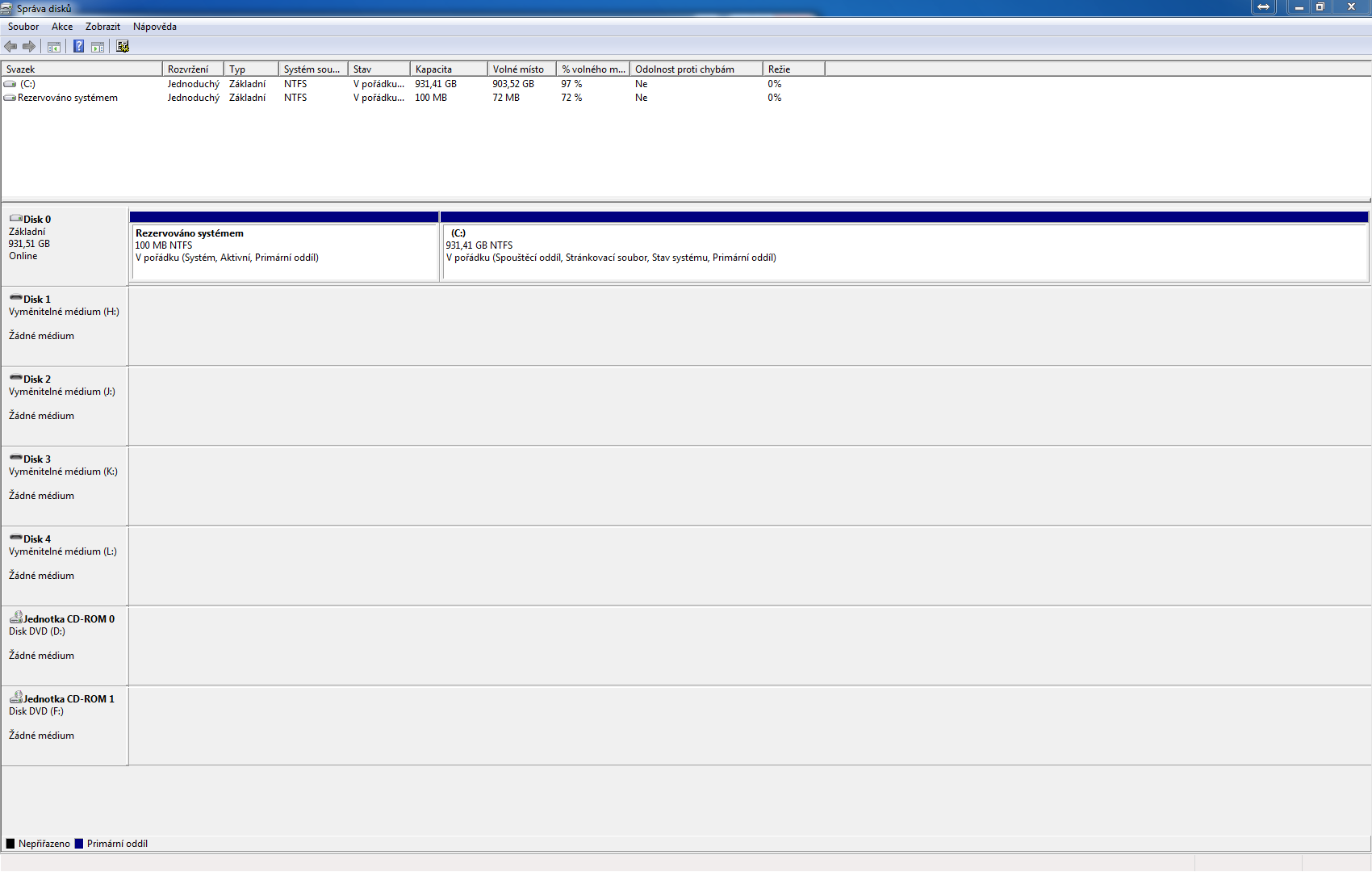
Task: Sort volume list by Volné místo column
Action: tap(521, 69)
